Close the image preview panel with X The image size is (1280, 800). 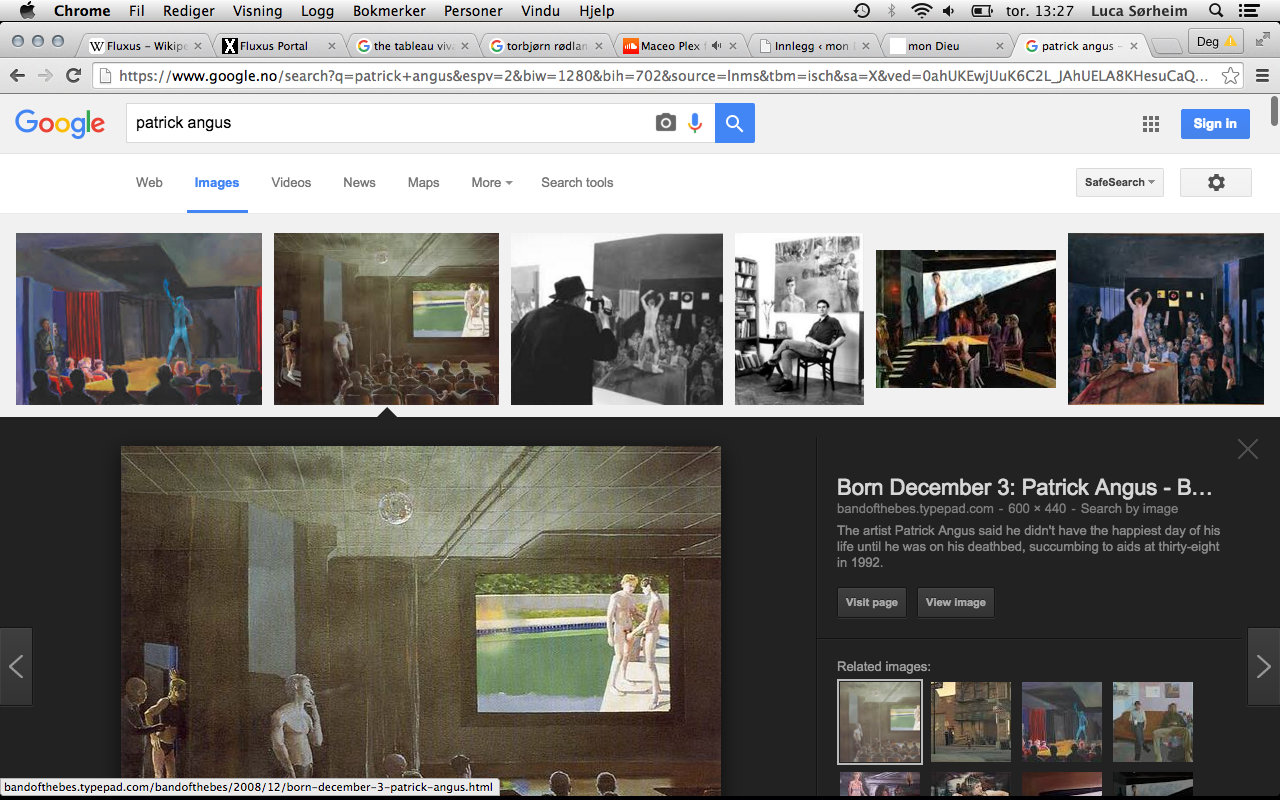1248,449
